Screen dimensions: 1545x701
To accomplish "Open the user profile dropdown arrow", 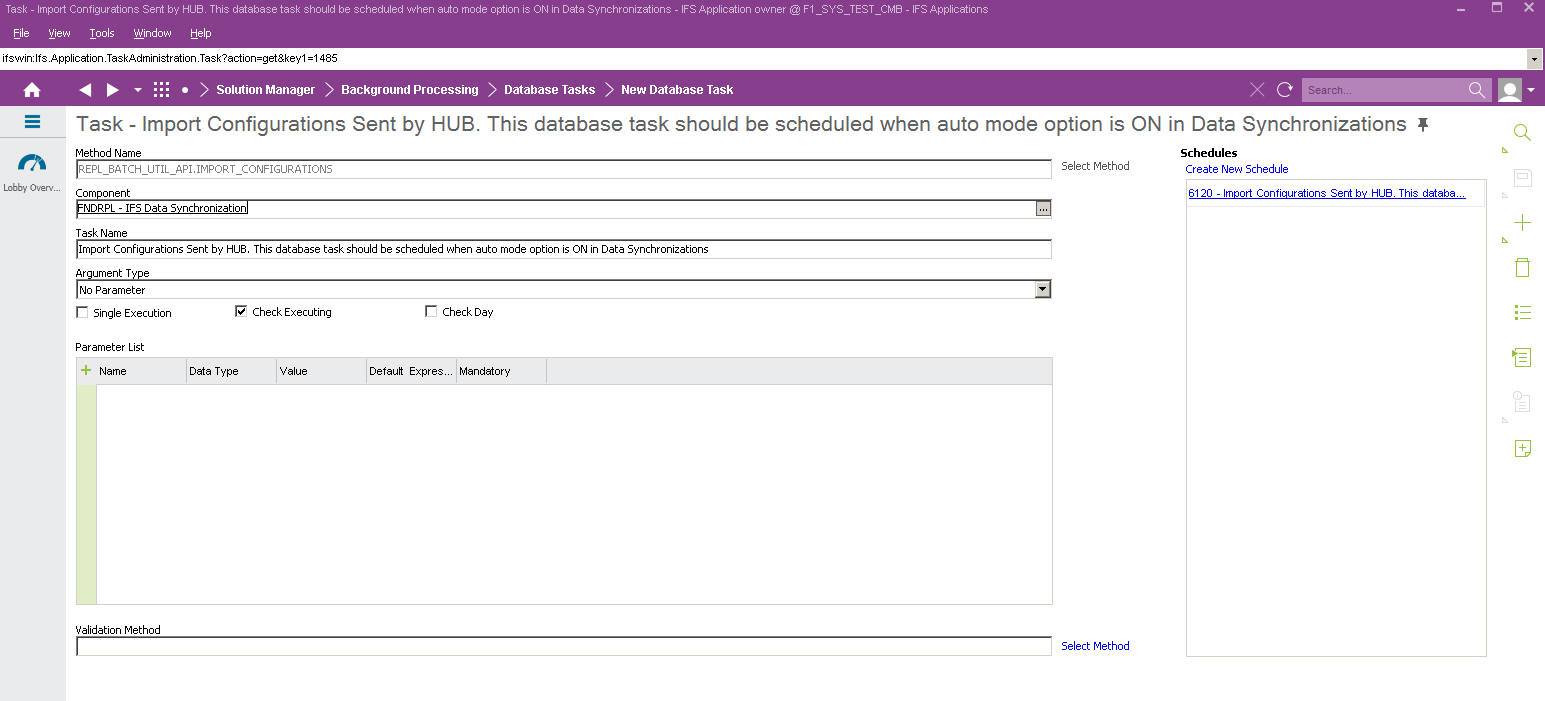I will [x=1531, y=90].
